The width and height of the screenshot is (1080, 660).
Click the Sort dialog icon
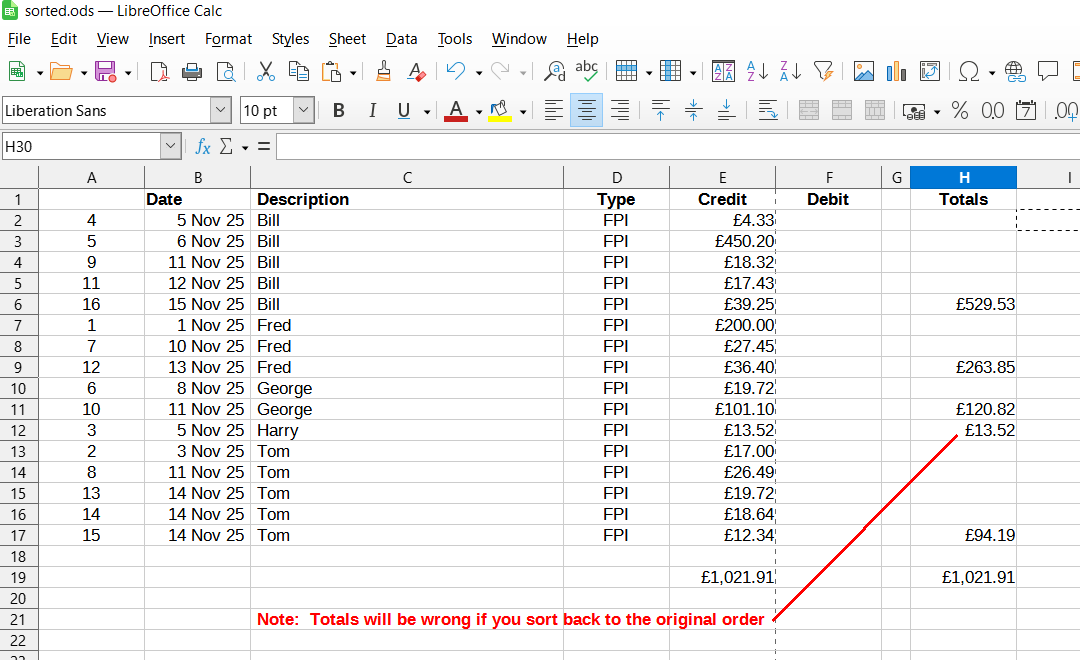point(723,71)
